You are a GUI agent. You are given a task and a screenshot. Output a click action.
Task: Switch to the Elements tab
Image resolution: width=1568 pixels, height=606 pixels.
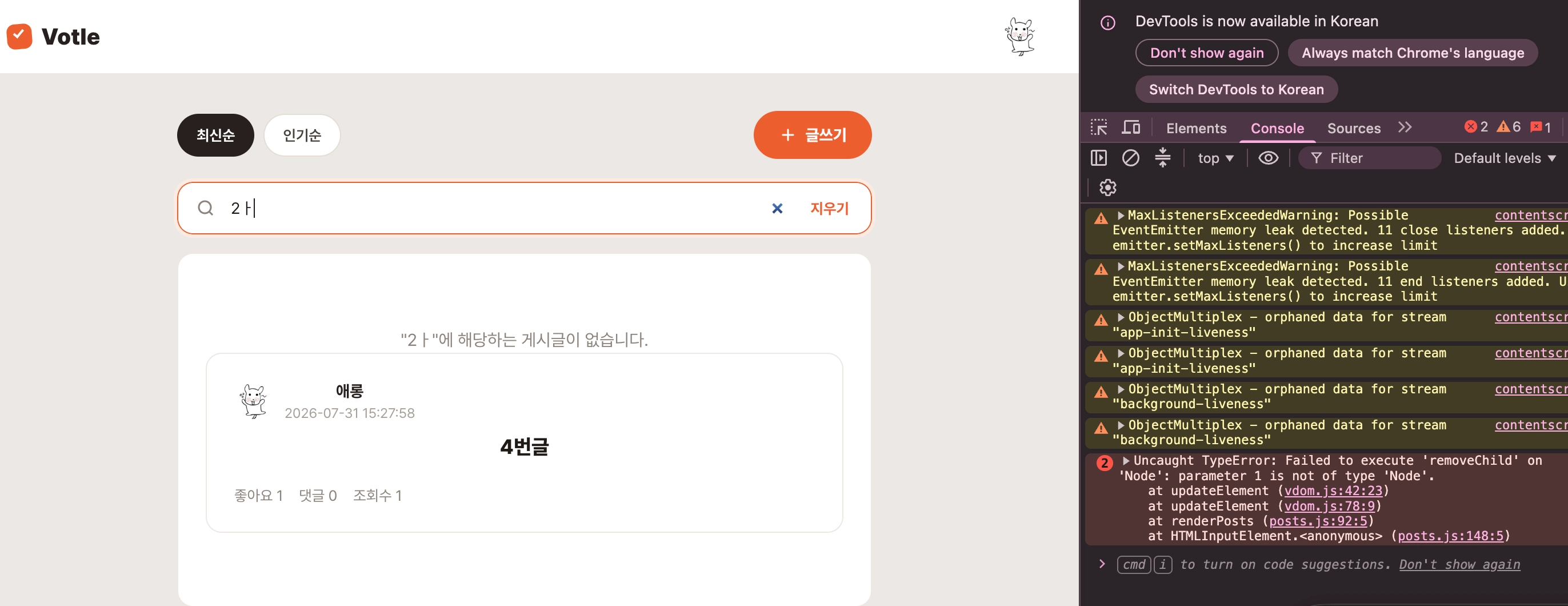click(1195, 128)
